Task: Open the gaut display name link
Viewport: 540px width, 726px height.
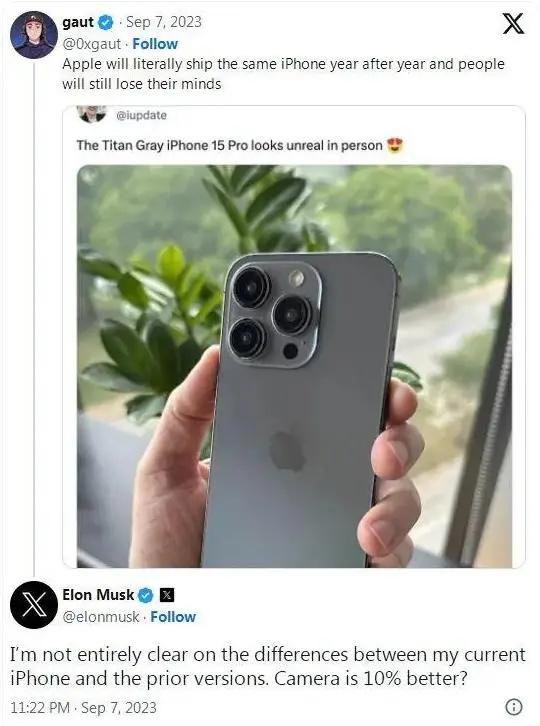Action: [78, 22]
